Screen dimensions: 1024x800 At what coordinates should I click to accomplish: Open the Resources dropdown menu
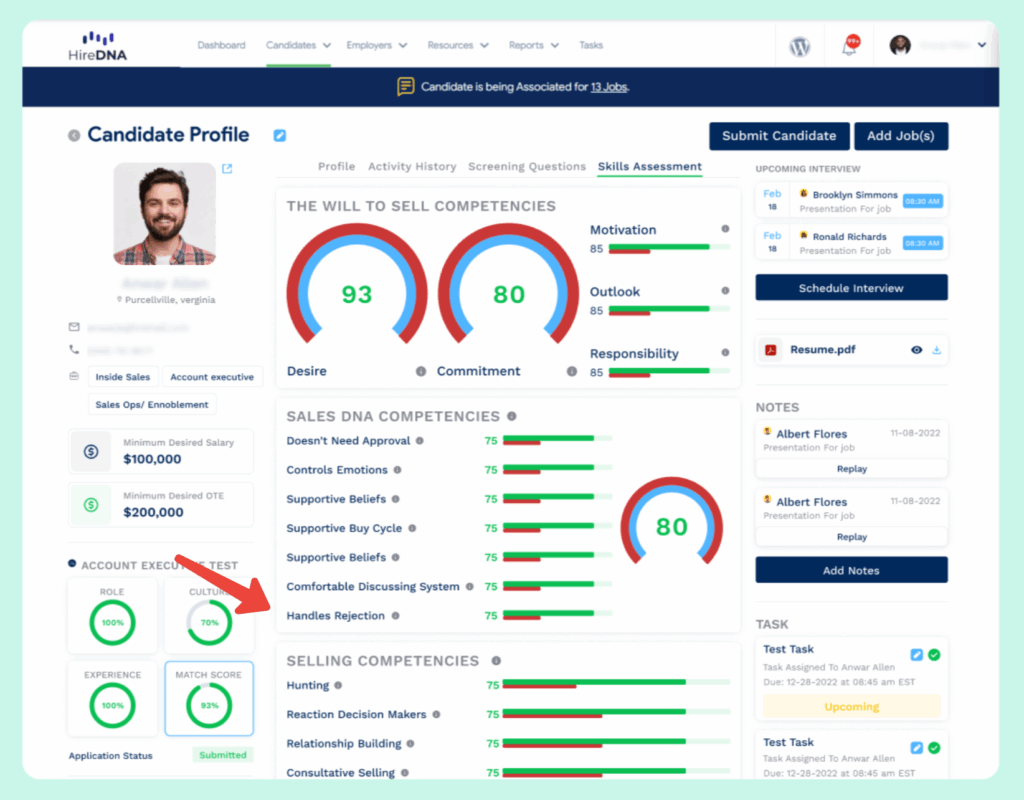(x=458, y=45)
